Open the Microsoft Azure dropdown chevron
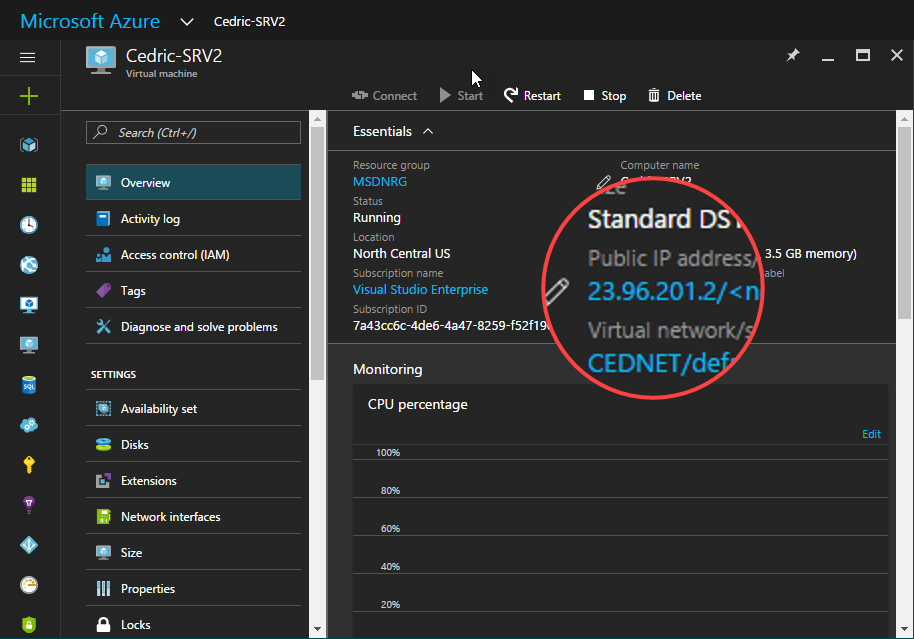Viewport: 914px width, 639px height. [187, 22]
